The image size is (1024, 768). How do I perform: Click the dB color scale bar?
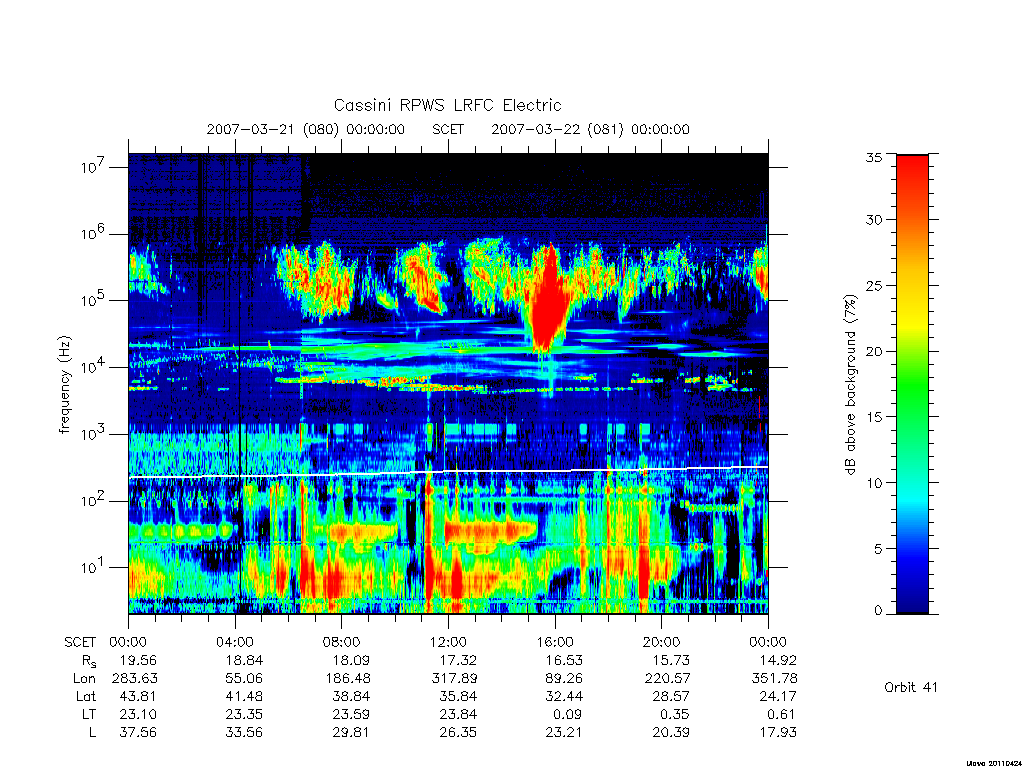point(912,384)
